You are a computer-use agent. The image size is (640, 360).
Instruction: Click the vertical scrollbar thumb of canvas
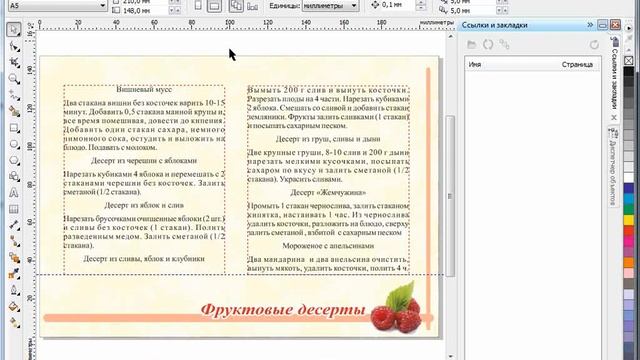tap(450, 196)
